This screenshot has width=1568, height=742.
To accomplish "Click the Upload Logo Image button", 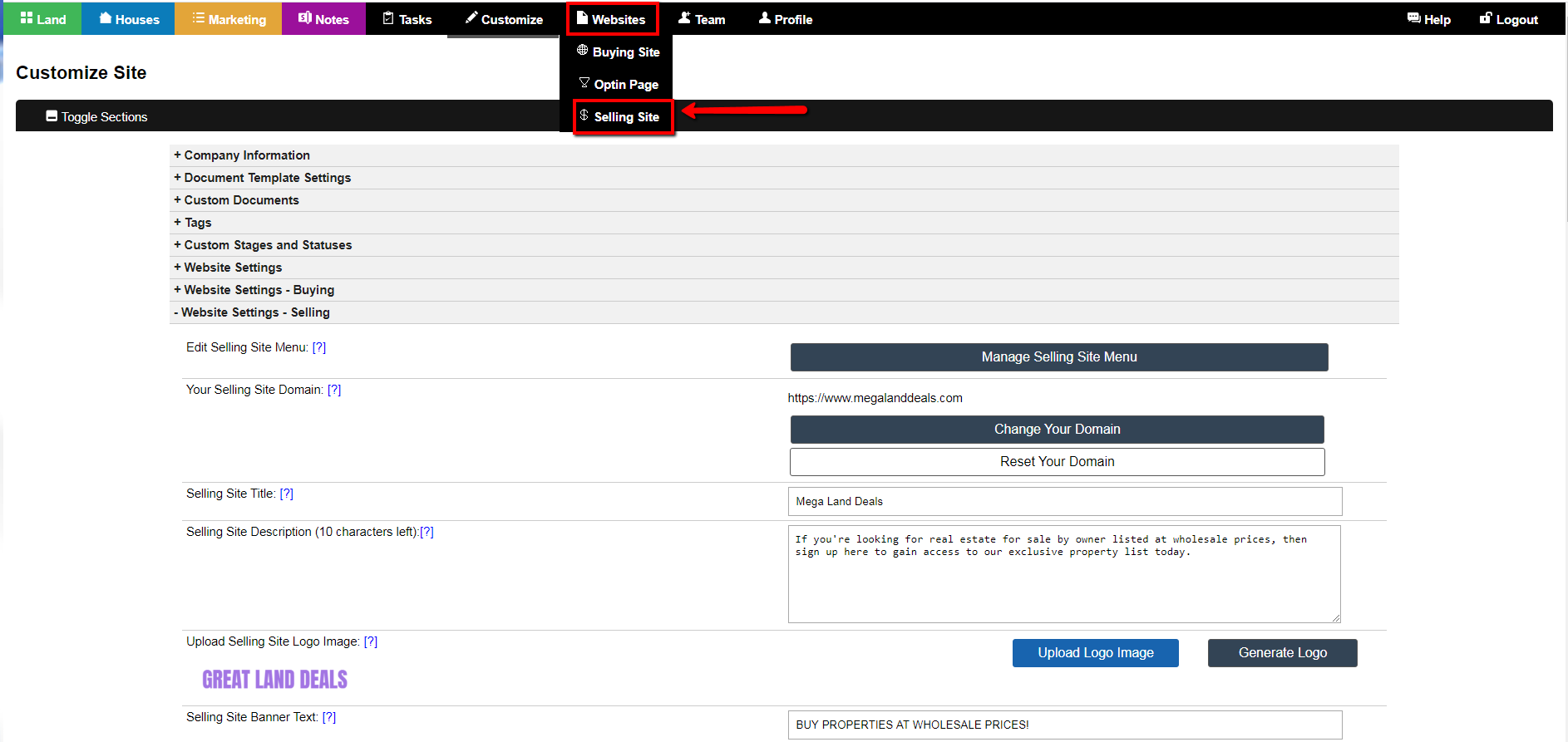I will [1095, 653].
